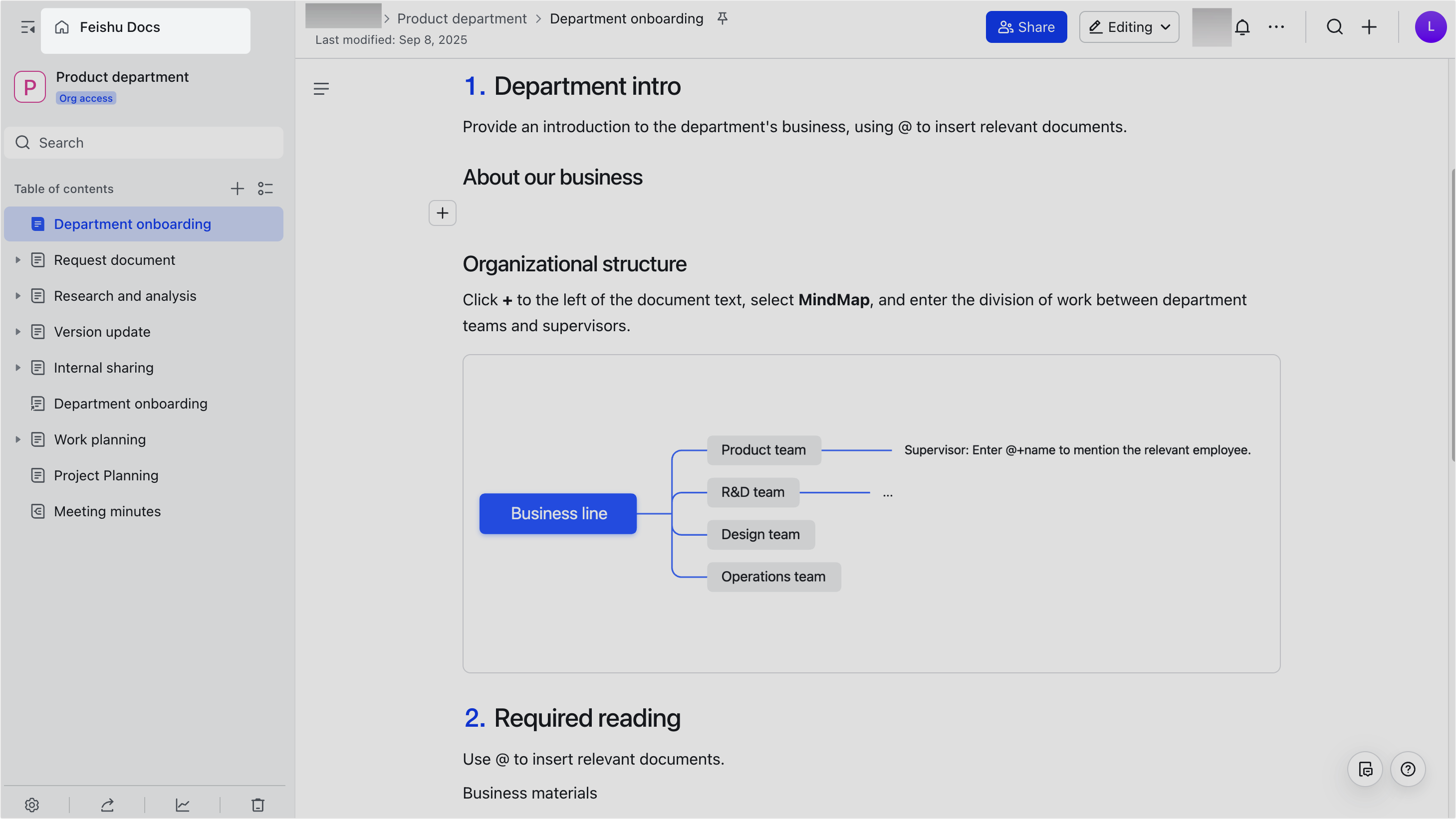Select the highlighted Department onboarding page
Viewport: 1456px width, 819px height.
[x=144, y=224]
